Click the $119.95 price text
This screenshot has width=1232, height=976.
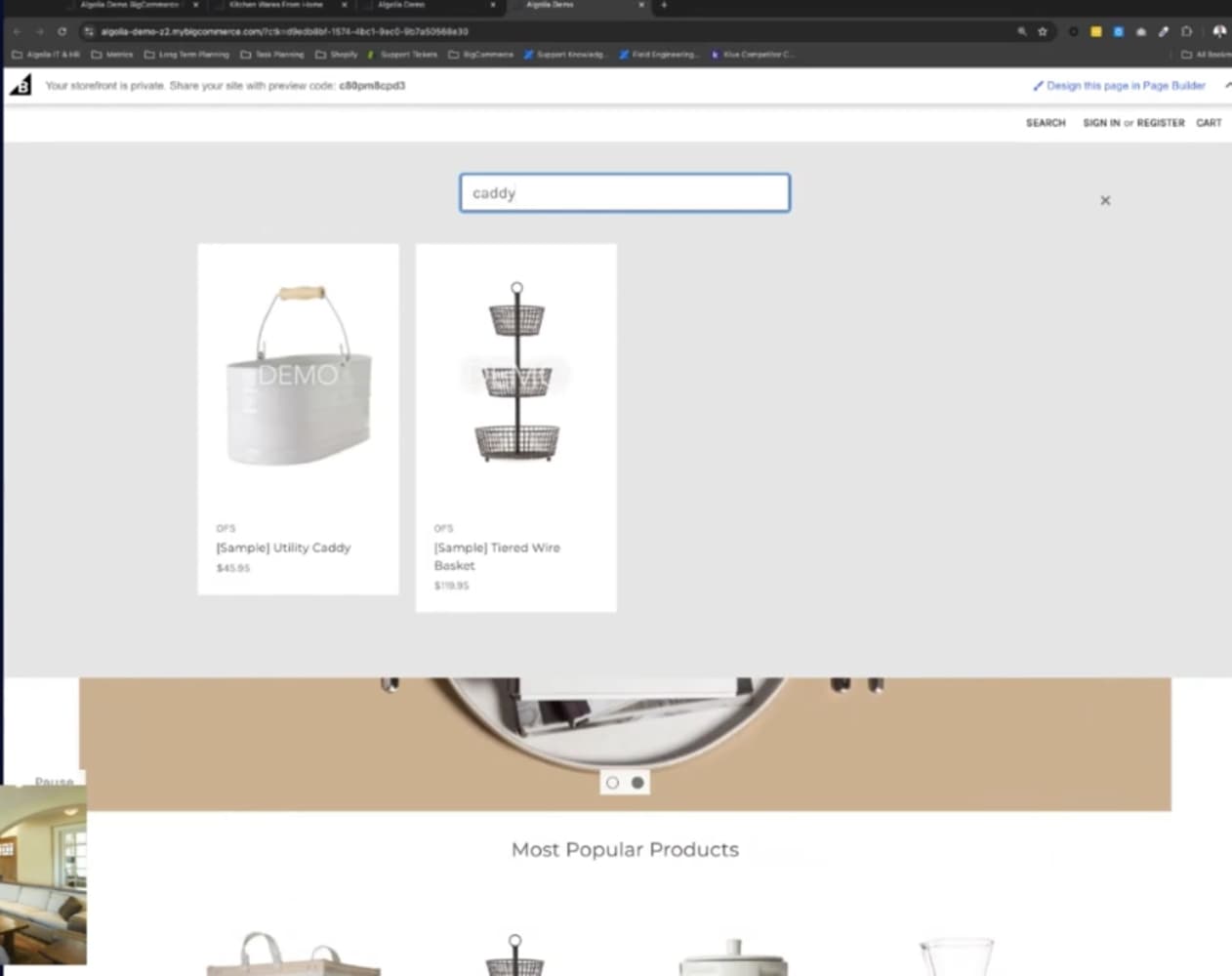click(451, 586)
